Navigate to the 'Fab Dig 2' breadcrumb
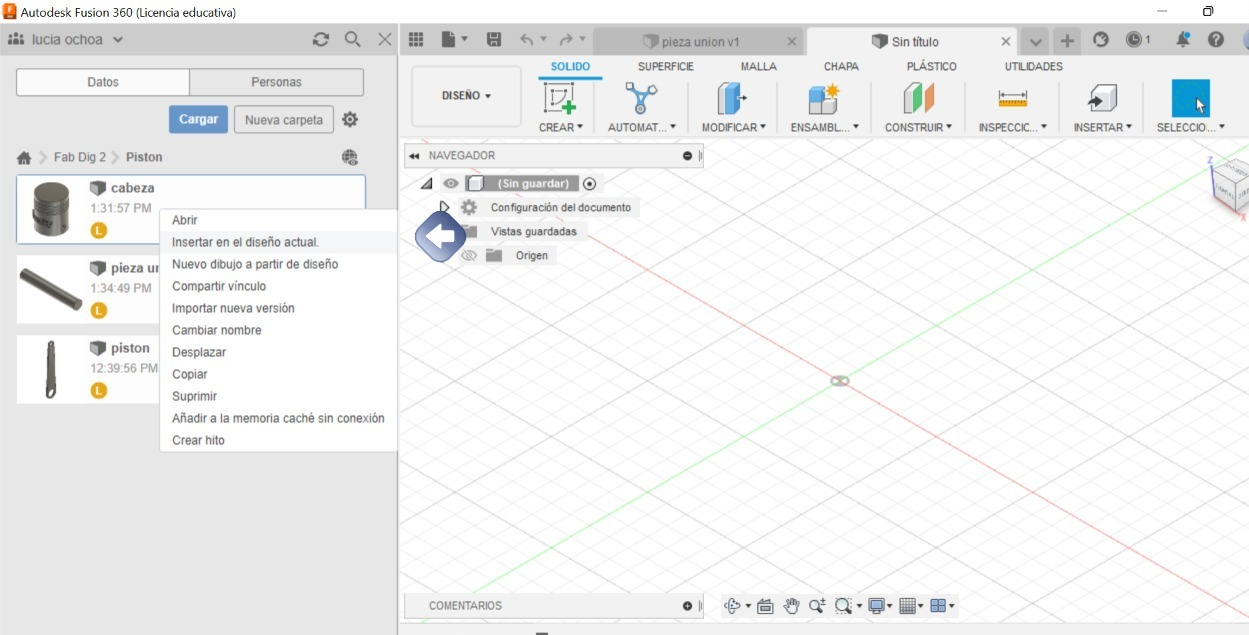Viewport: 1249px width, 635px height. pos(80,158)
